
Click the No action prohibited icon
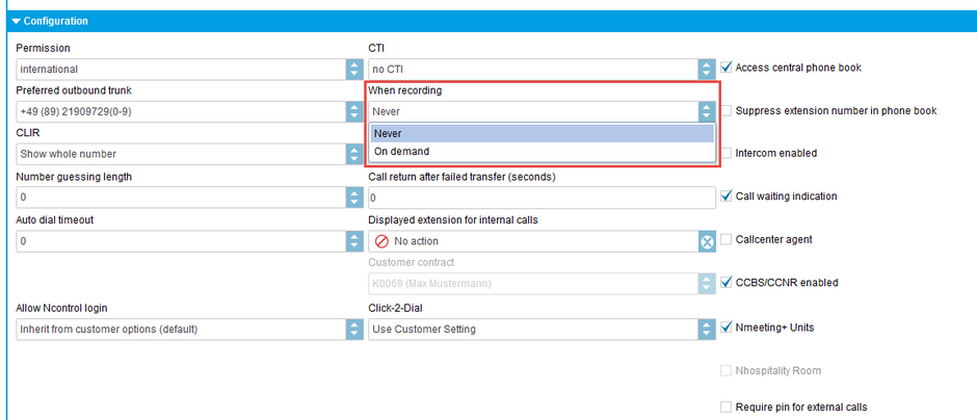382,241
